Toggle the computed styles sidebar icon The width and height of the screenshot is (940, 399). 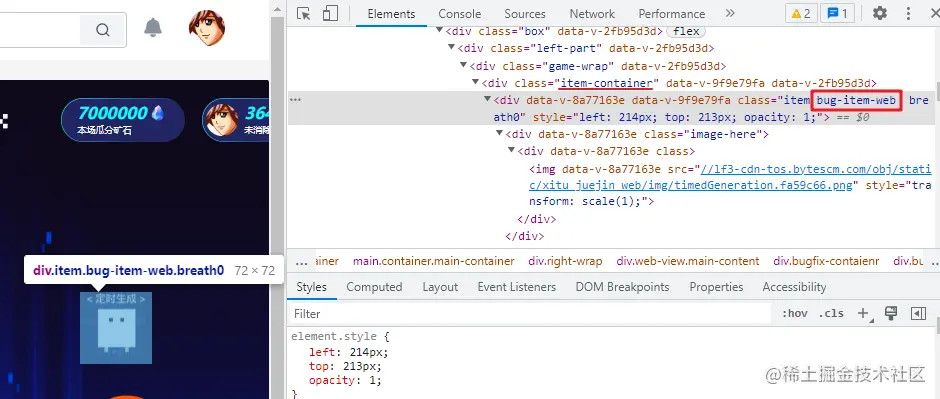click(918, 313)
